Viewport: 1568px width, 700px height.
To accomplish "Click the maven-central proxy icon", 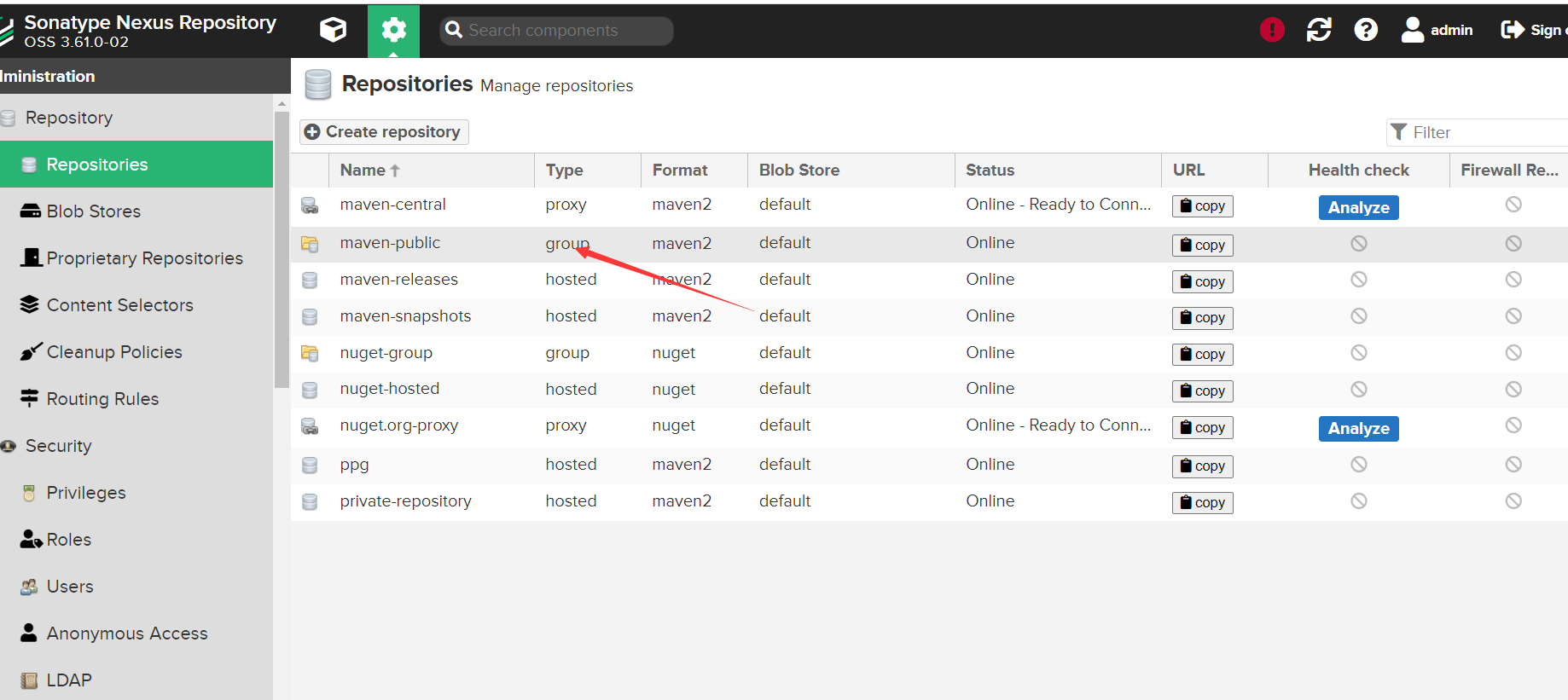I will pyautogui.click(x=310, y=205).
